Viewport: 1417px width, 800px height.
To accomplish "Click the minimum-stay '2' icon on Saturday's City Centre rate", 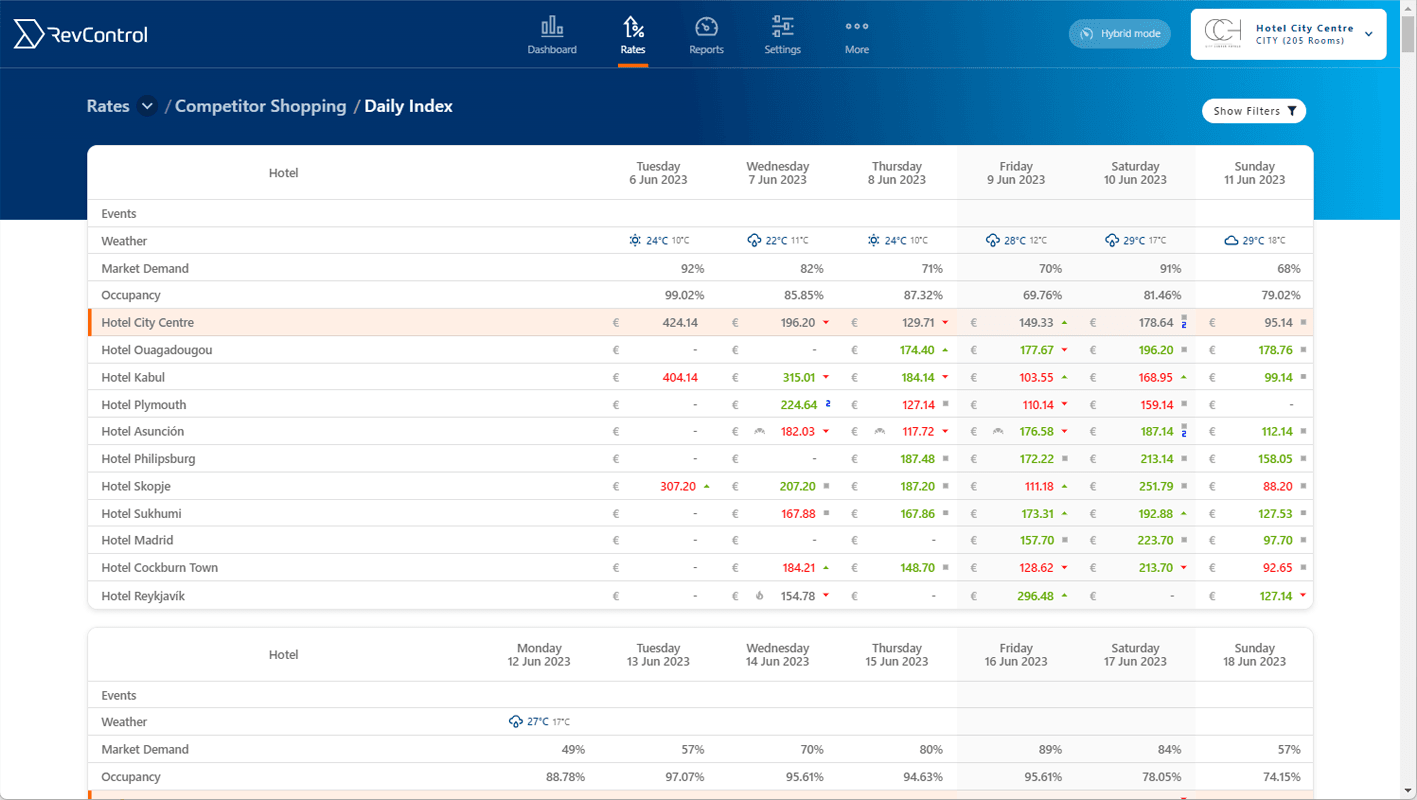I will coord(1186,322).
